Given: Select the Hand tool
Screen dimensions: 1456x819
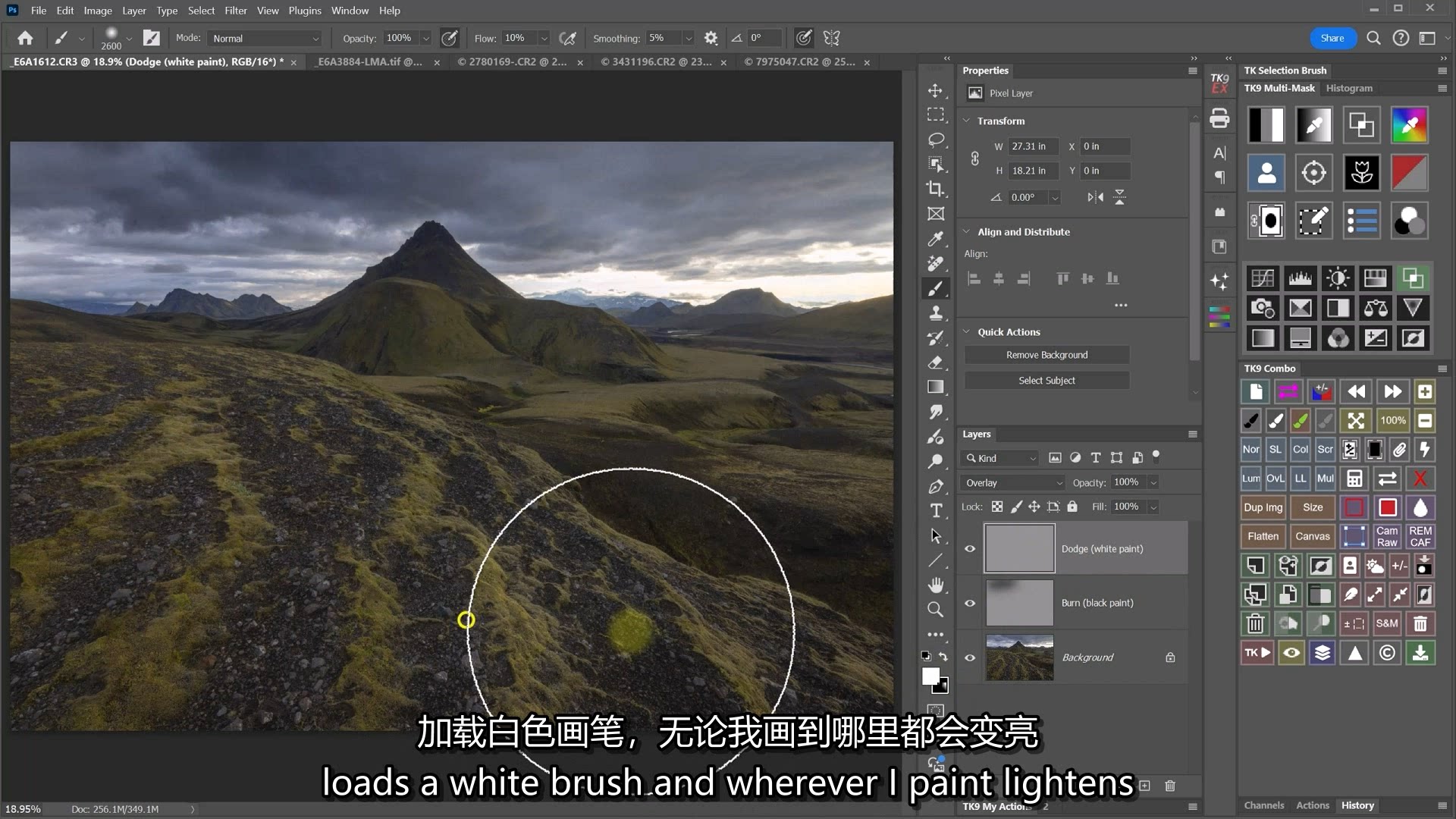Looking at the screenshot, I should pos(936,585).
